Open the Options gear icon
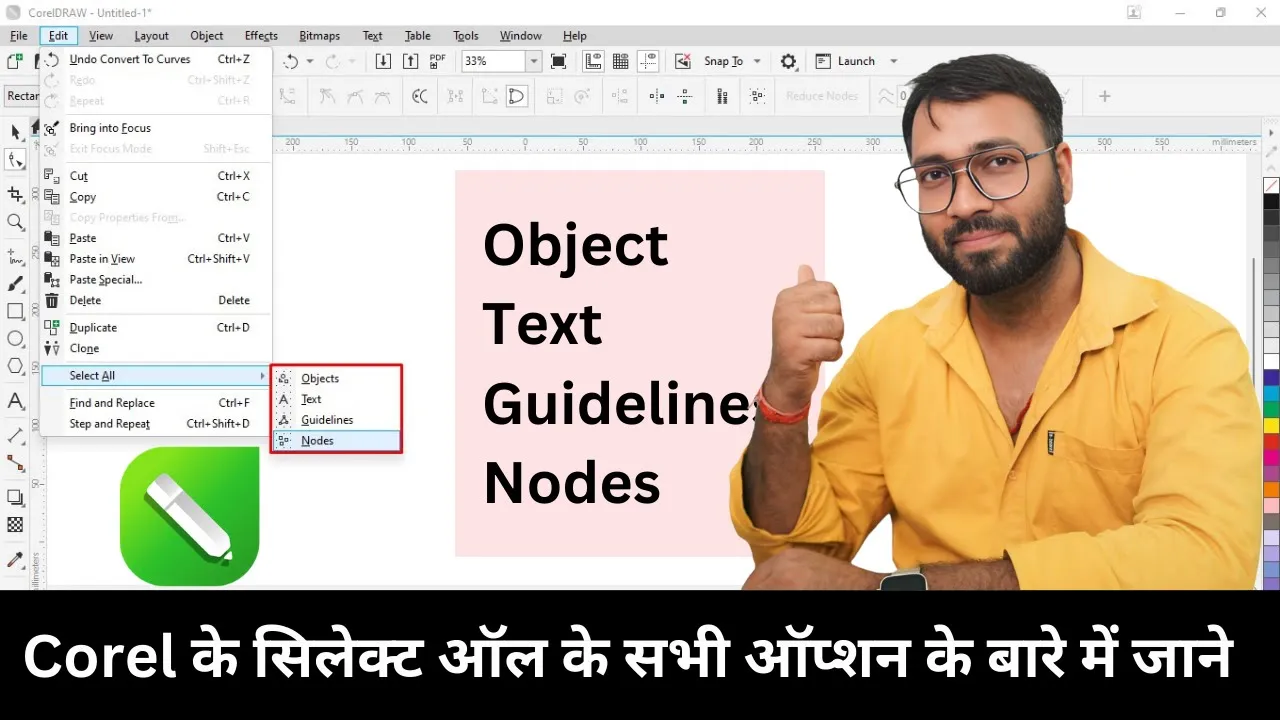This screenshot has width=1280, height=720. pyautogui.click(x=788, y=61)
